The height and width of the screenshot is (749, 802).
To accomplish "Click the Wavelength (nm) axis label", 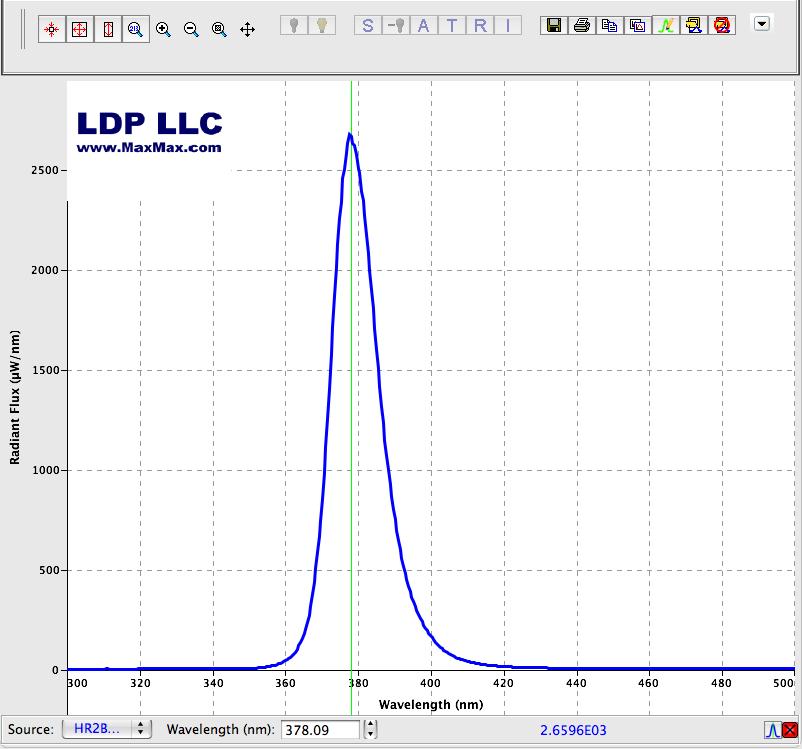I will pos(431,704).
